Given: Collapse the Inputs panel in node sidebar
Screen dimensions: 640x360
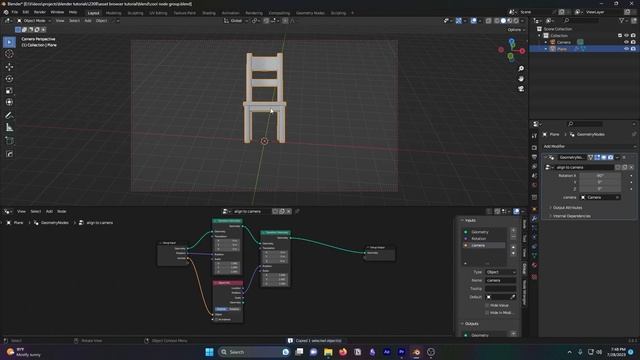Looking at the screenshot, I should pyautogui.click(x=469, y=220).
